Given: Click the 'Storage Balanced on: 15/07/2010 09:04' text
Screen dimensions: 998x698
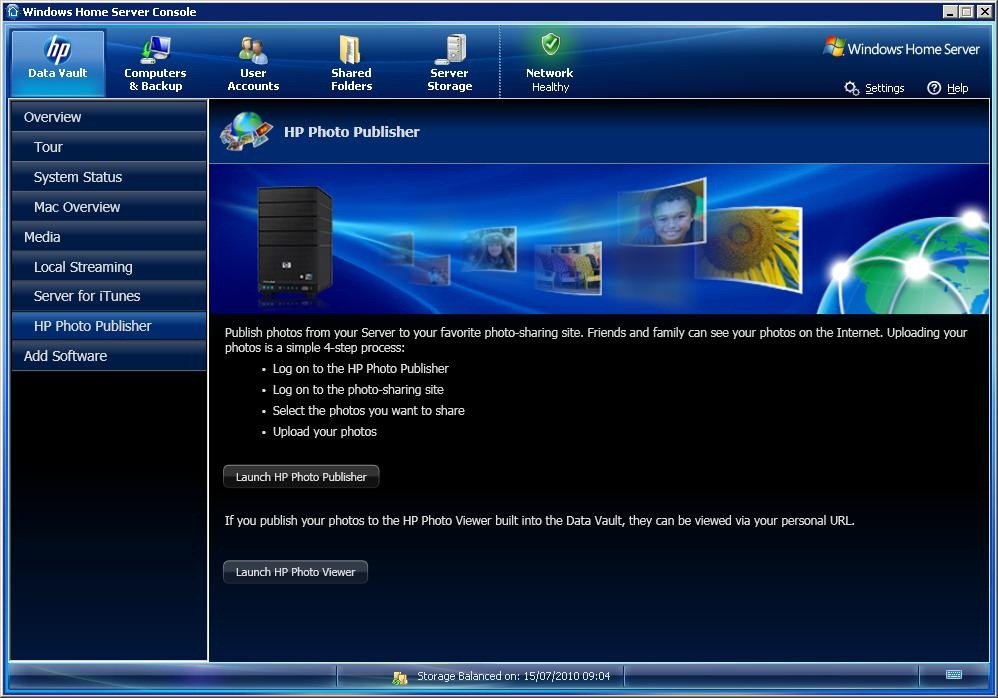Looking at the screenshot, I should [x=514, y=676].
